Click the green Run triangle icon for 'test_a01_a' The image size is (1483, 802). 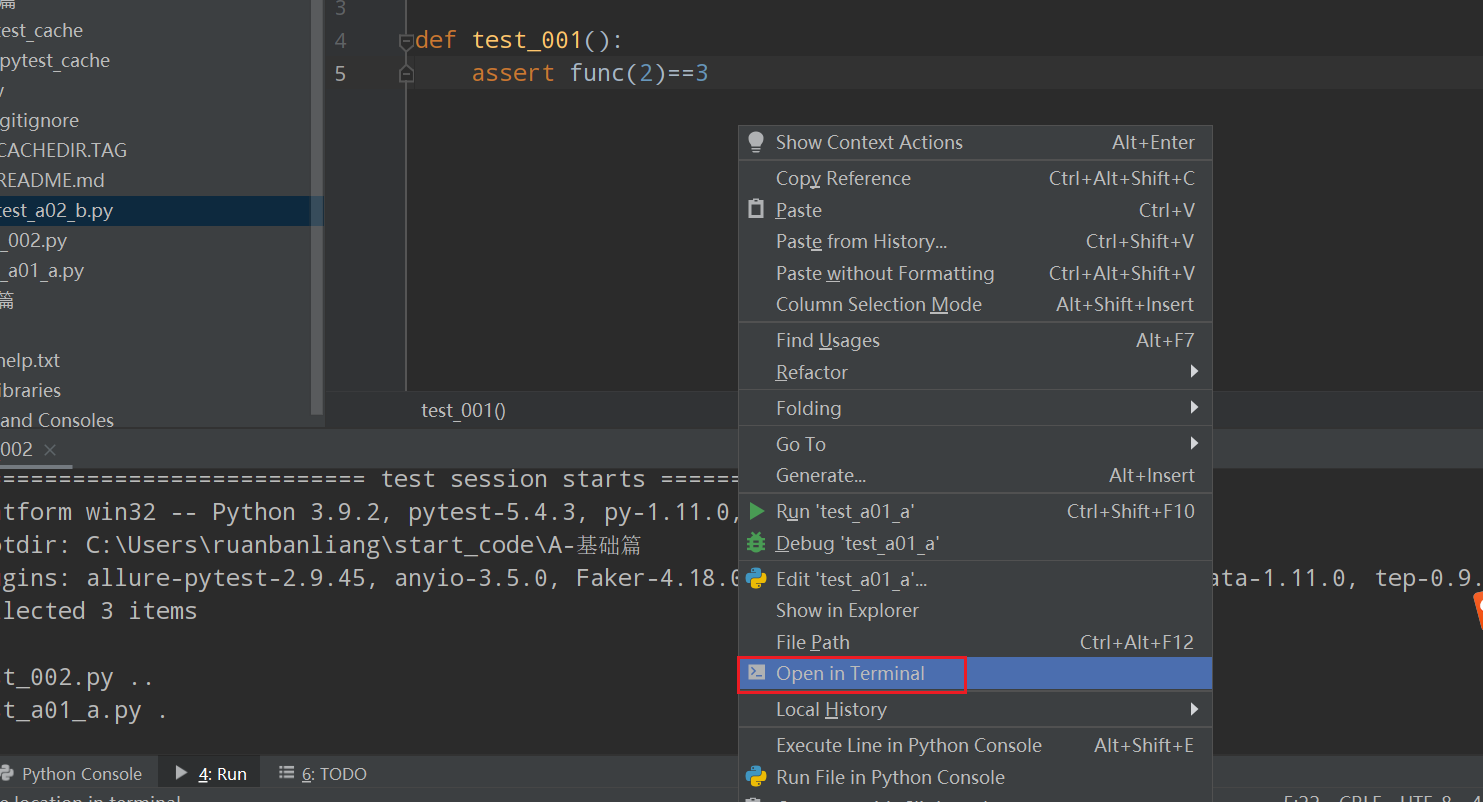(x=757, y=511)
